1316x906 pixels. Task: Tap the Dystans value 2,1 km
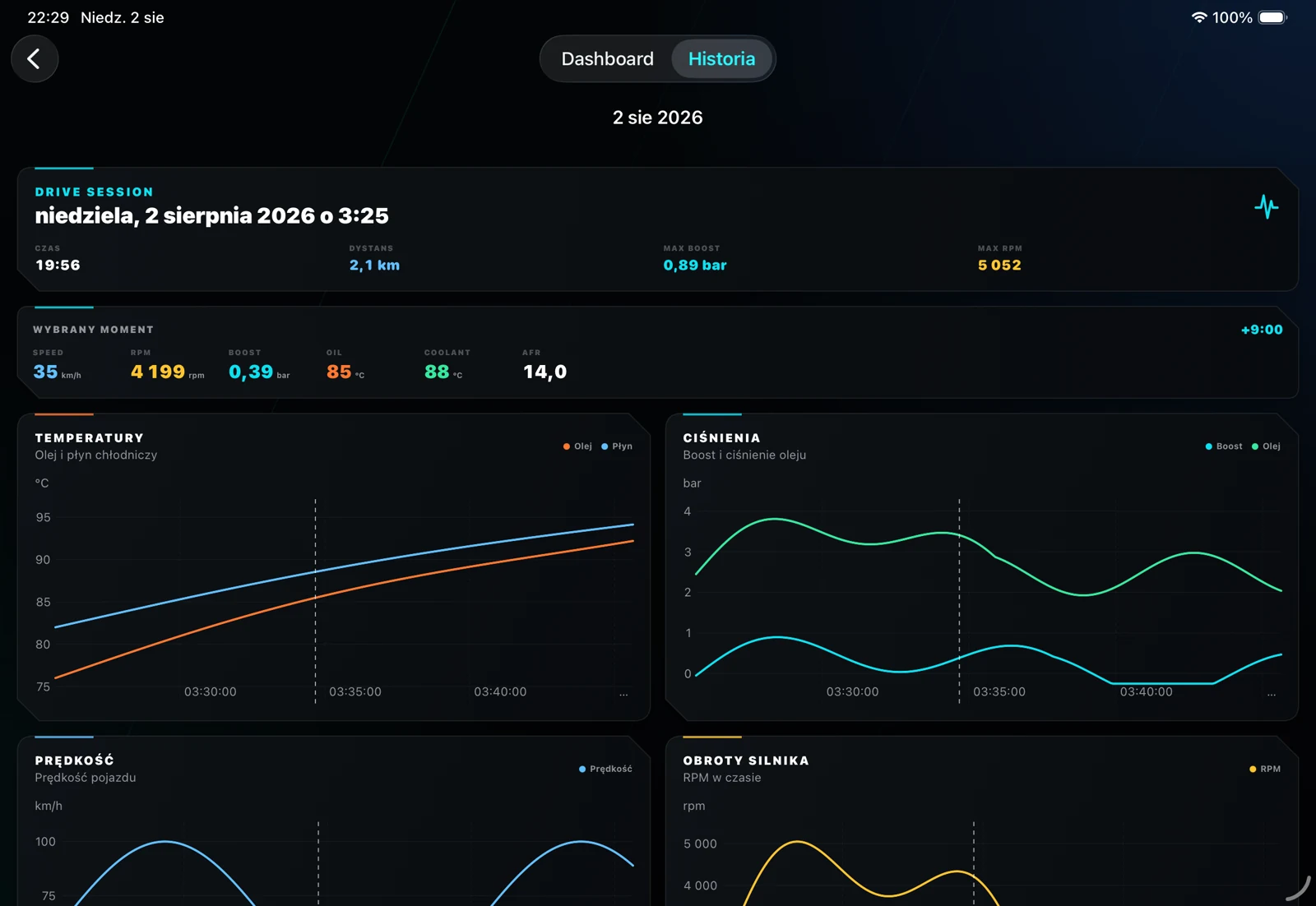374,265
